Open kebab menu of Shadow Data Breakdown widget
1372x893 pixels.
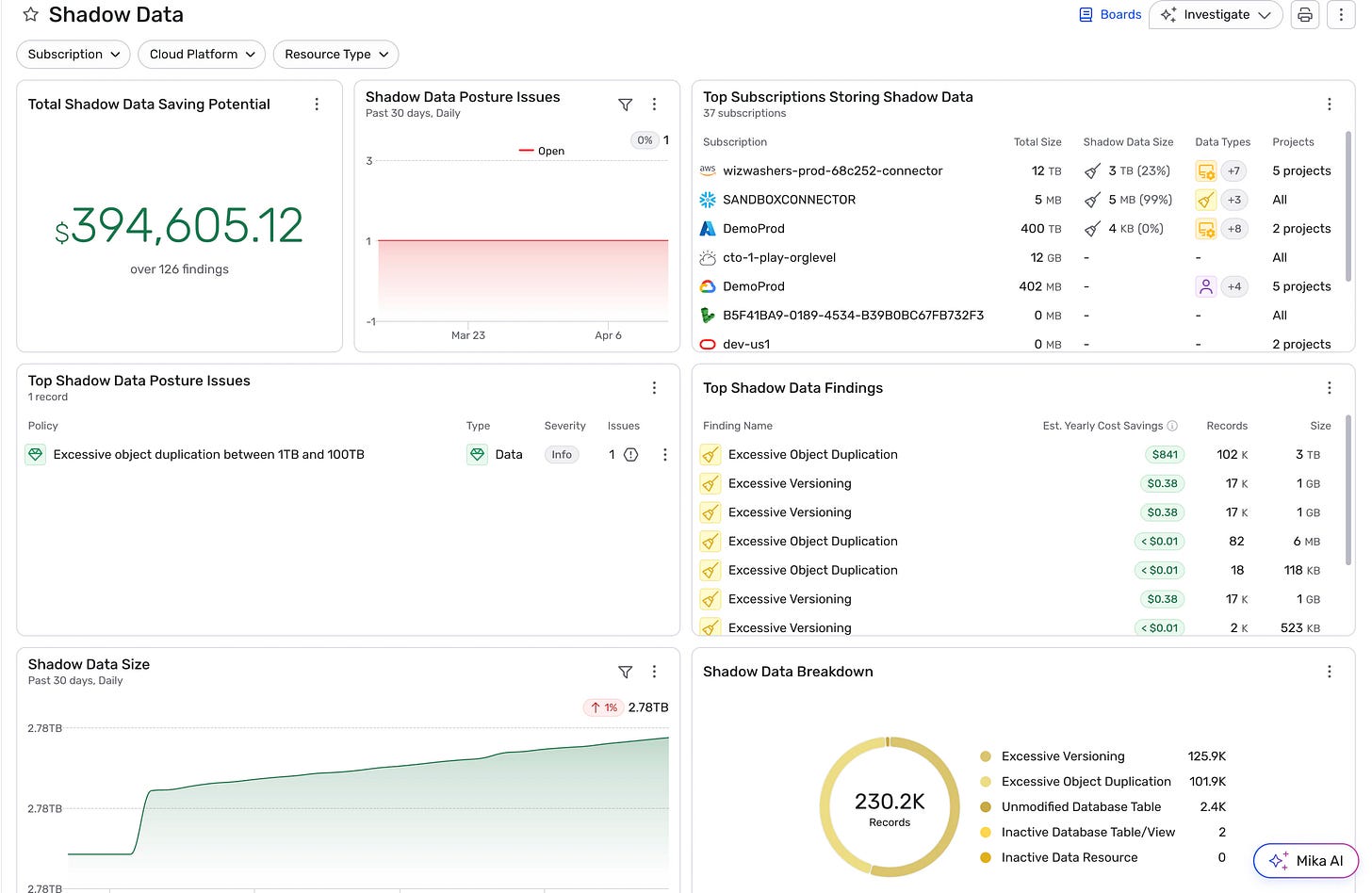click(1329, 672)
